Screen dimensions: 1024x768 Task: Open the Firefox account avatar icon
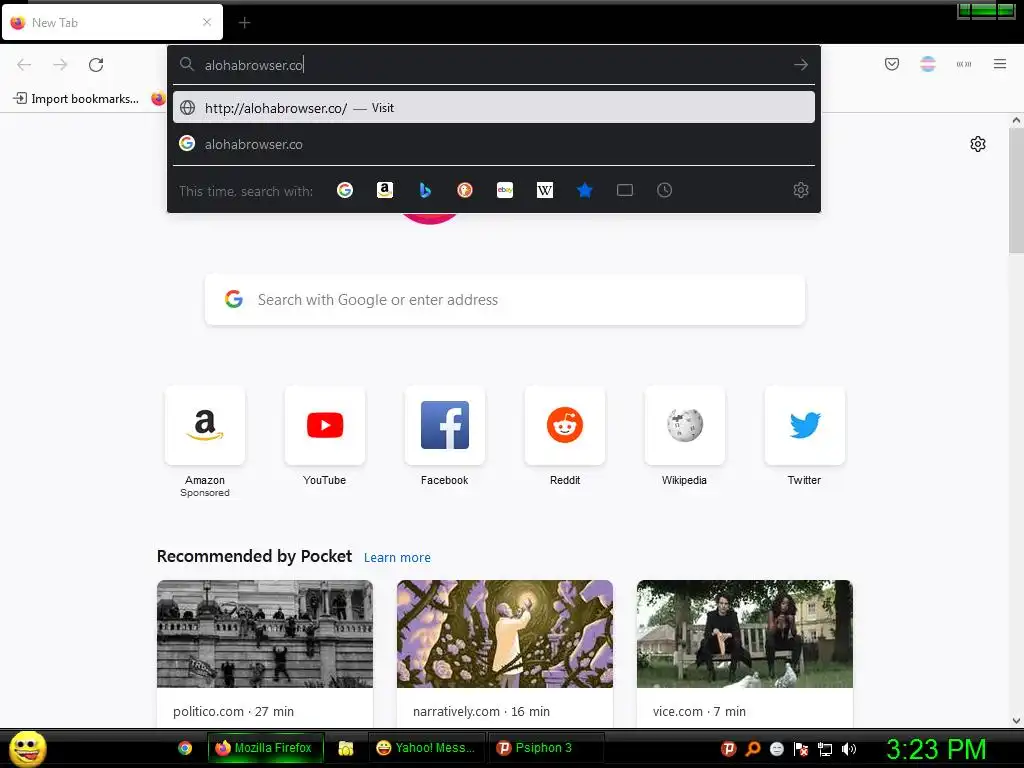[927, 64]
